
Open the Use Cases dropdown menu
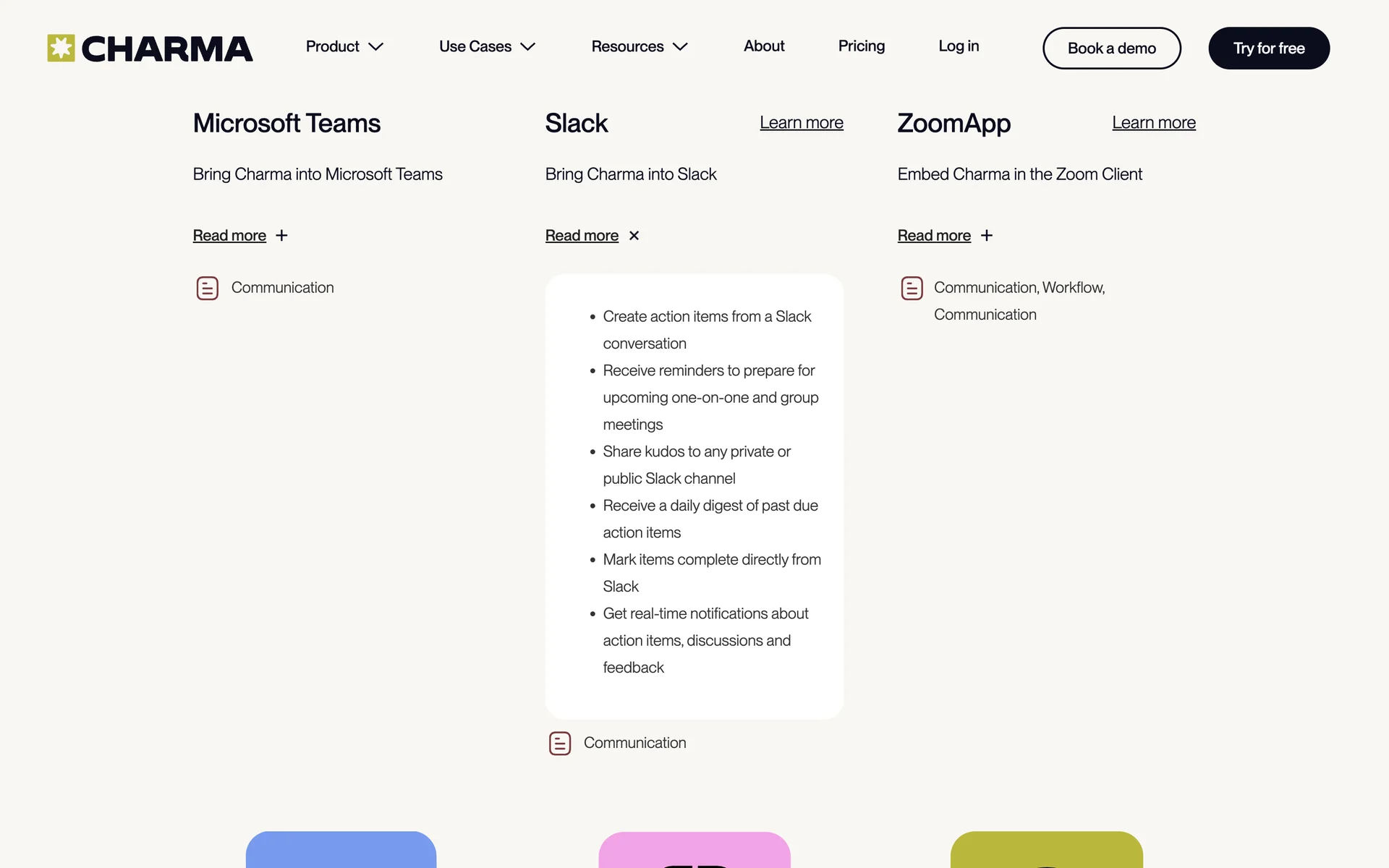pos(486,46)
